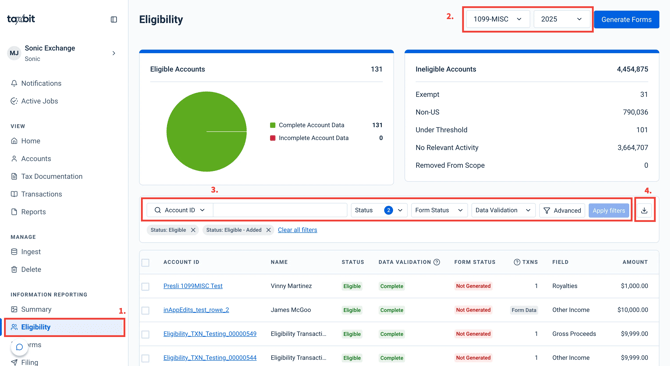The width and height of the screenshot is (670, 366).
Task: Click the green pie chart slice
Action: [x=206, y=132]
